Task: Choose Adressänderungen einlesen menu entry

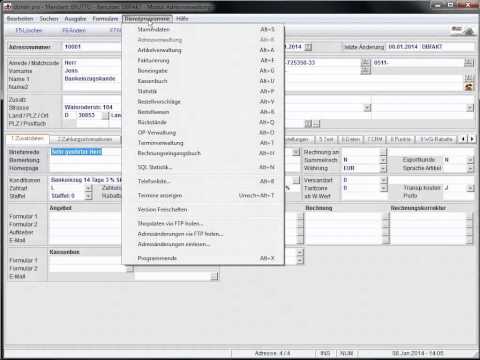Action: pos(204,244)
